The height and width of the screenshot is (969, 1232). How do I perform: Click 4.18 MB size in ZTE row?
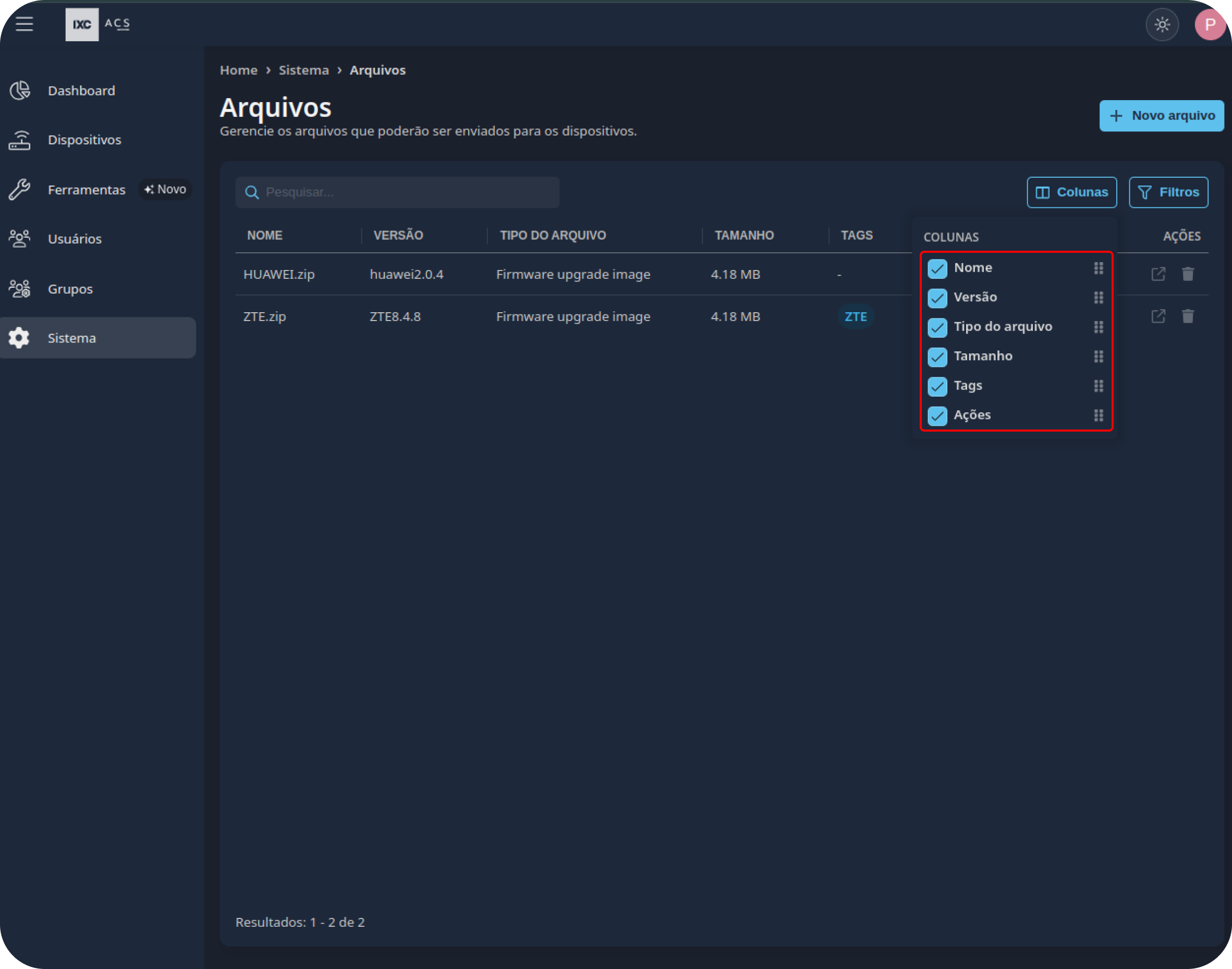point(736,316)
